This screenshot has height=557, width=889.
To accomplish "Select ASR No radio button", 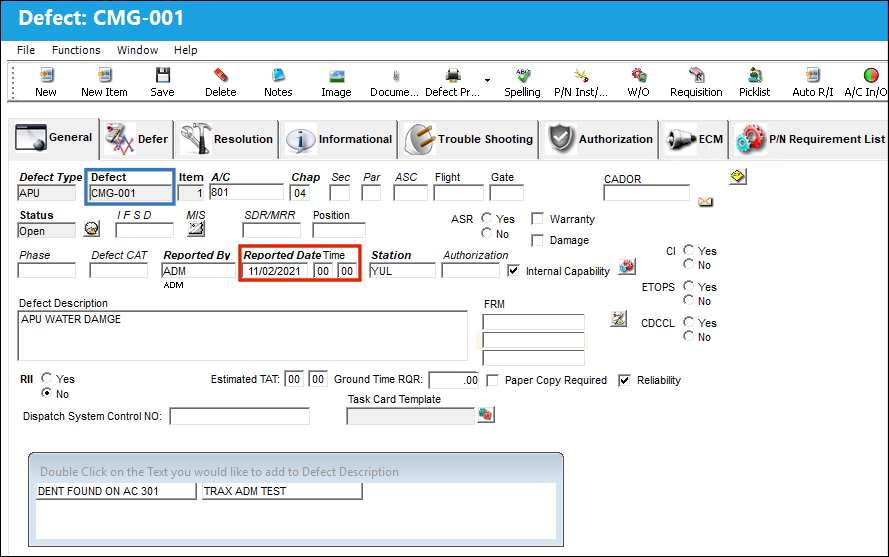I will pyautogui.click(x=486, y=233).
